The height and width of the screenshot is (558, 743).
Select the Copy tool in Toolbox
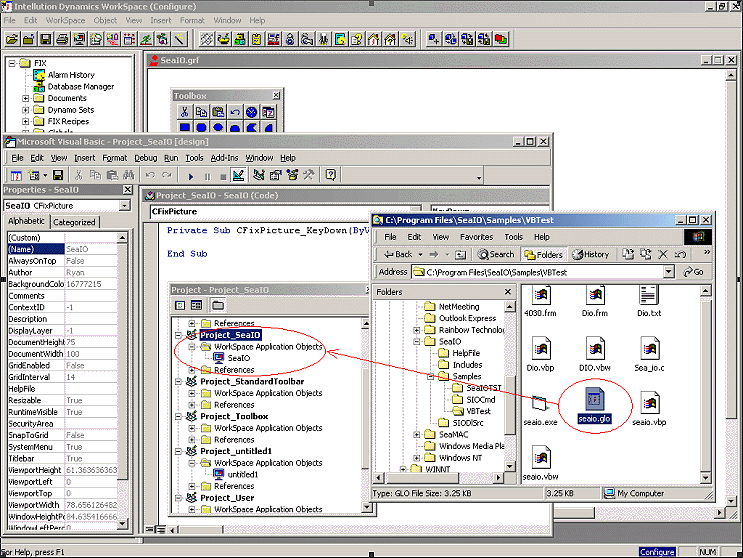201,112
